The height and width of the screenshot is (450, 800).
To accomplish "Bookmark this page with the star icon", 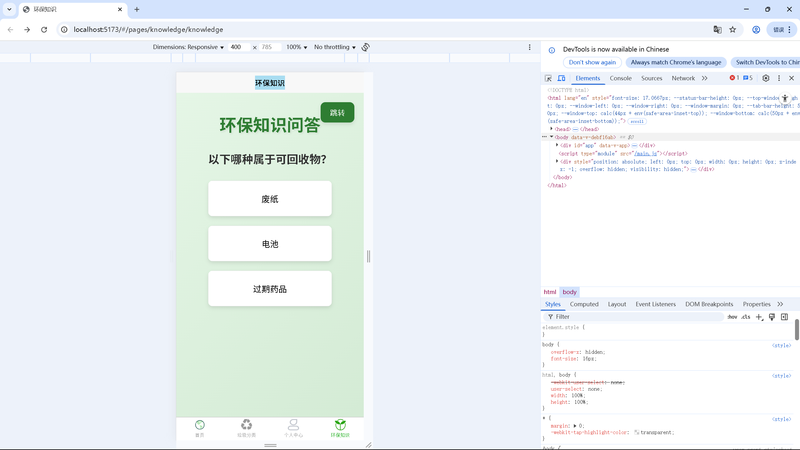I will [733, 30].
